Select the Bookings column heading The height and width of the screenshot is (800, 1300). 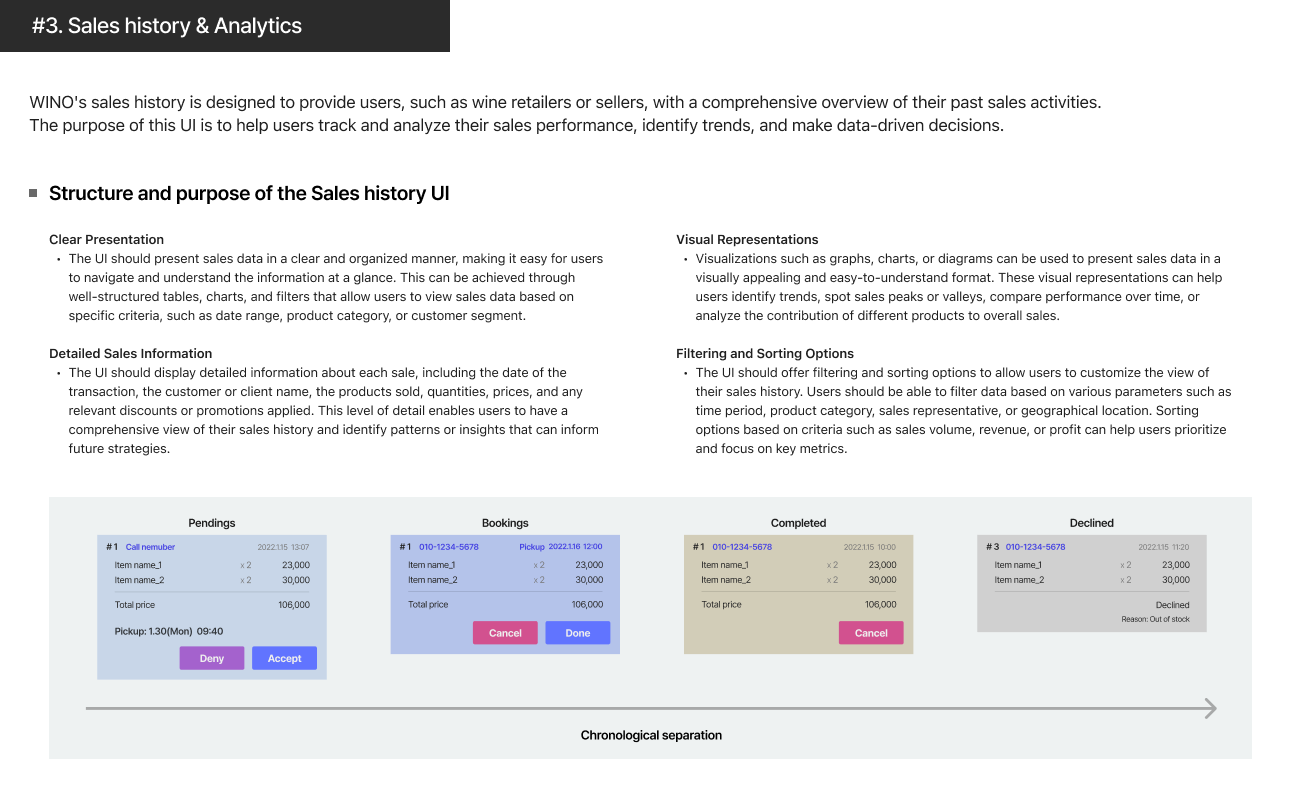(x=505, y=523)
